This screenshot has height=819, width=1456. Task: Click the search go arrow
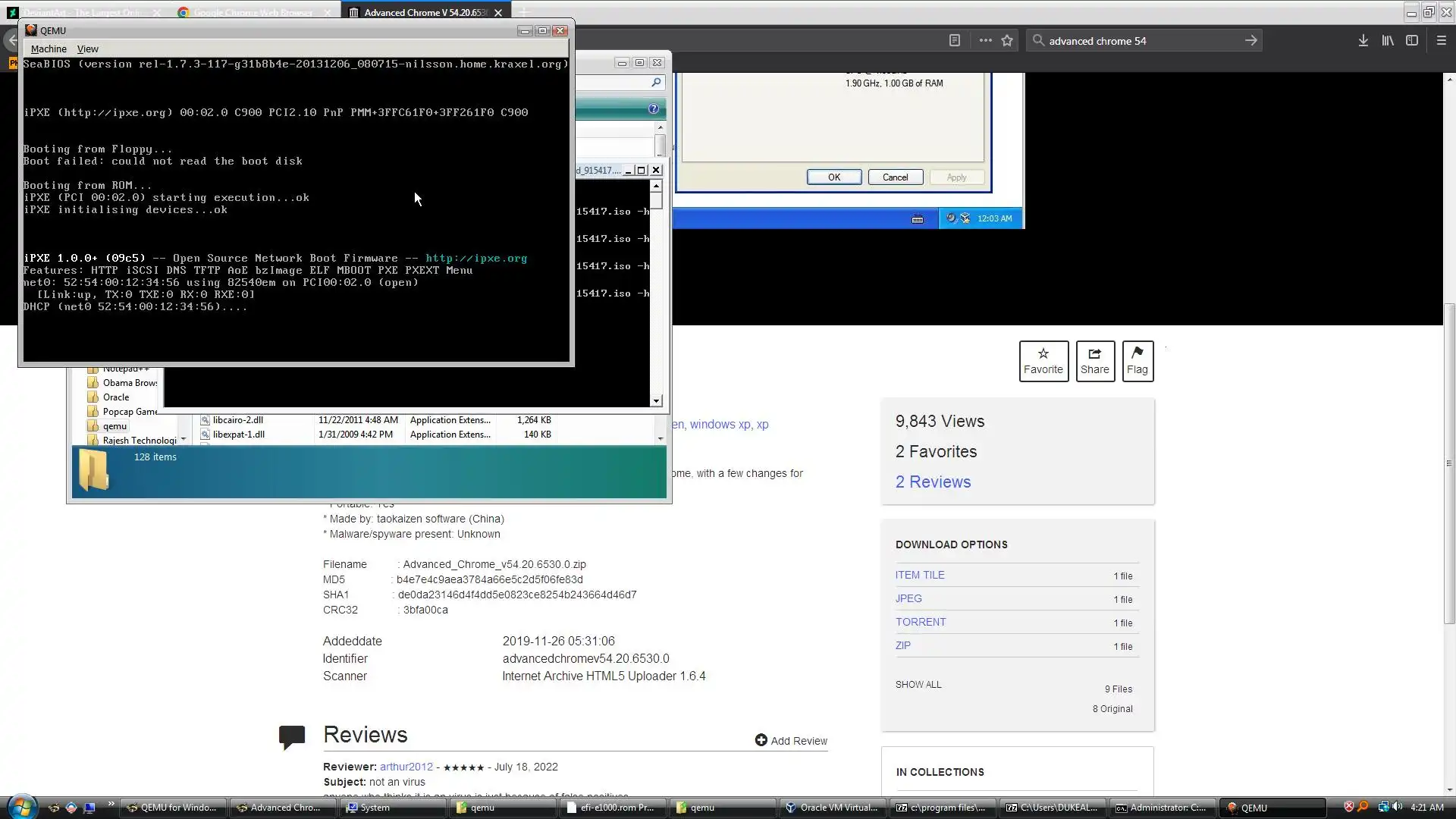[x=1250, y=41]
